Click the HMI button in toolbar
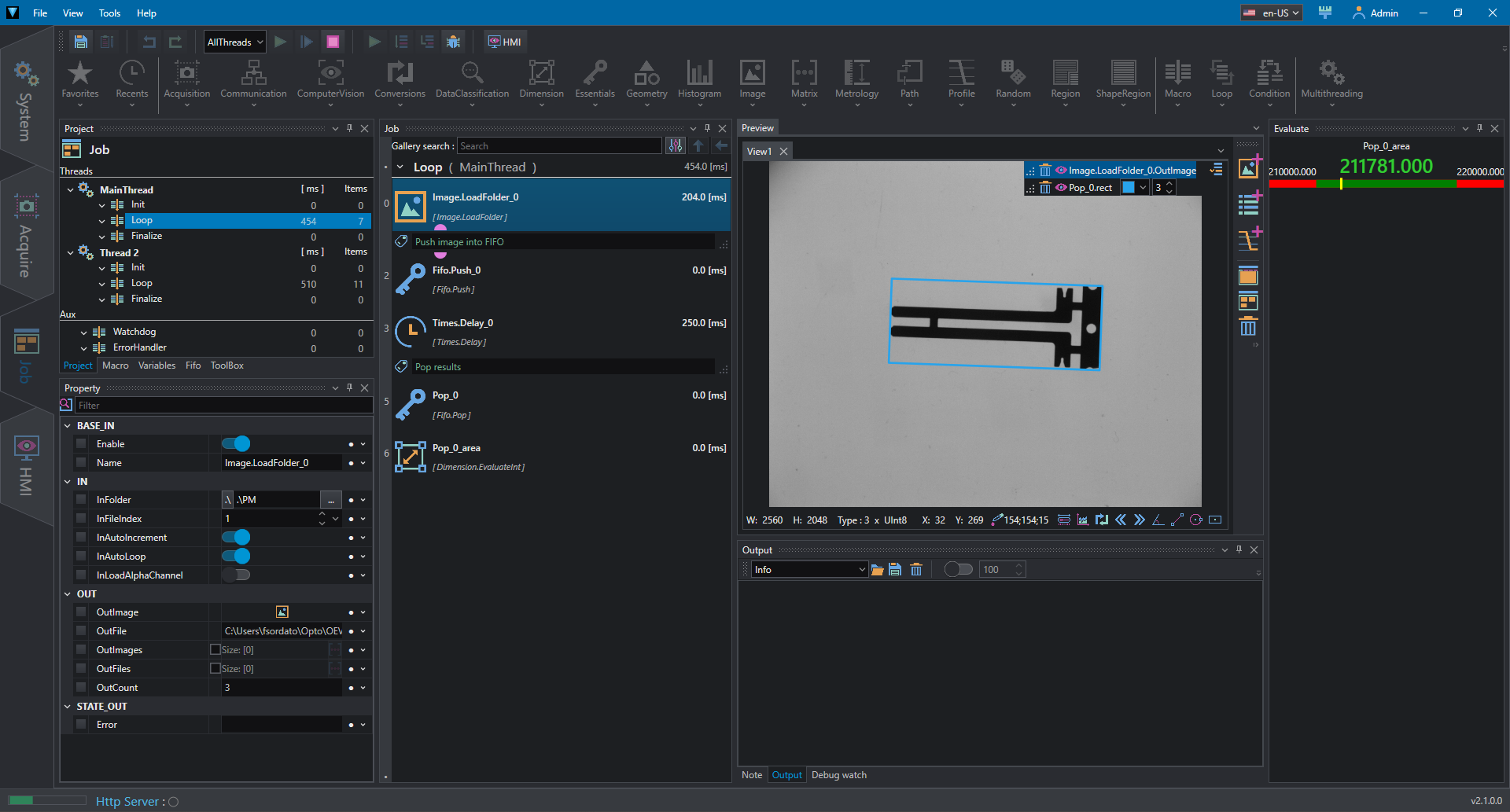 505,42
